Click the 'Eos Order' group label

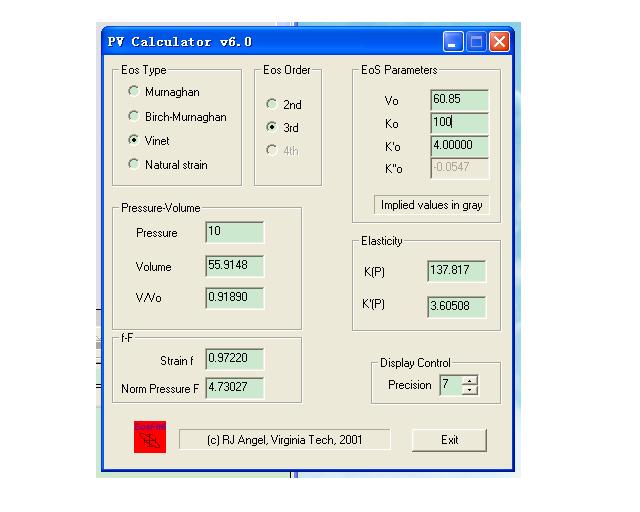287,70
